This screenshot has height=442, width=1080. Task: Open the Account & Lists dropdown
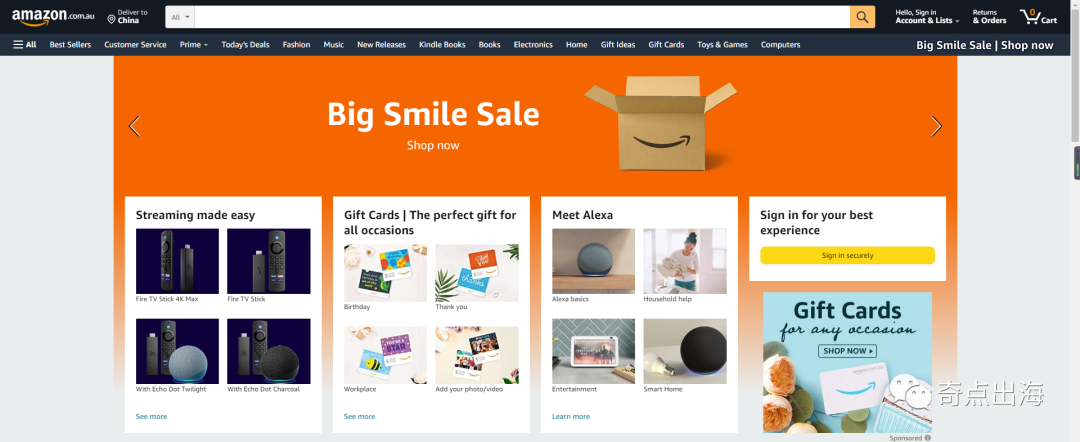click(x=927, y=17)
